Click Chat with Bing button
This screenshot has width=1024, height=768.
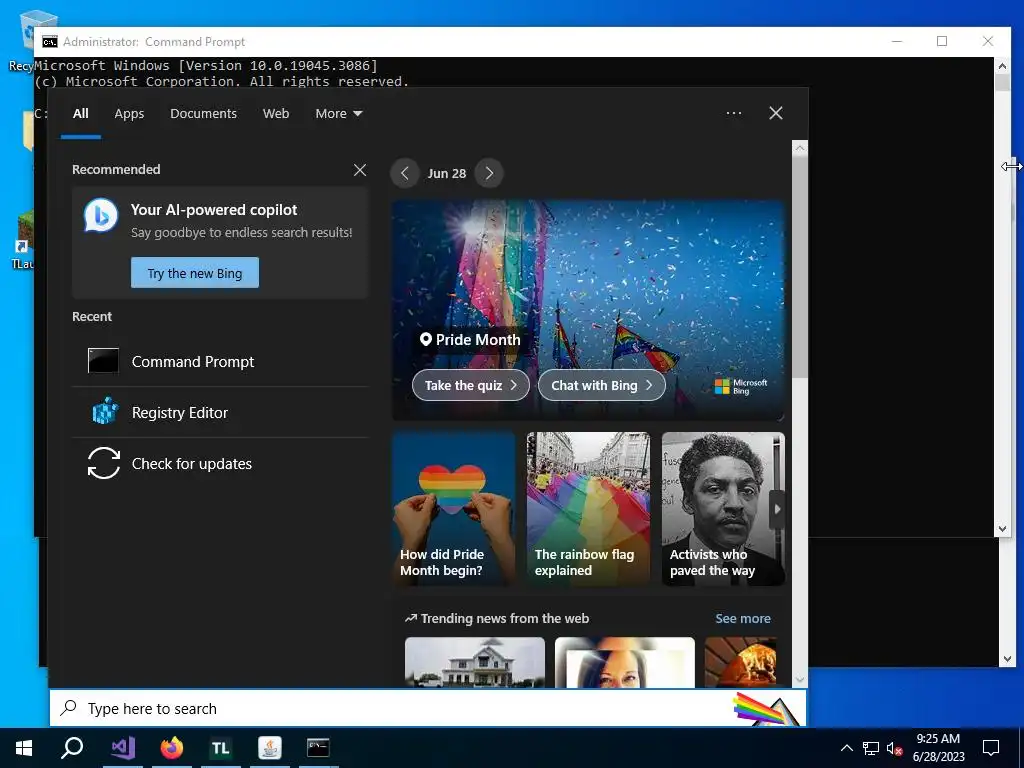coord(601,385)
